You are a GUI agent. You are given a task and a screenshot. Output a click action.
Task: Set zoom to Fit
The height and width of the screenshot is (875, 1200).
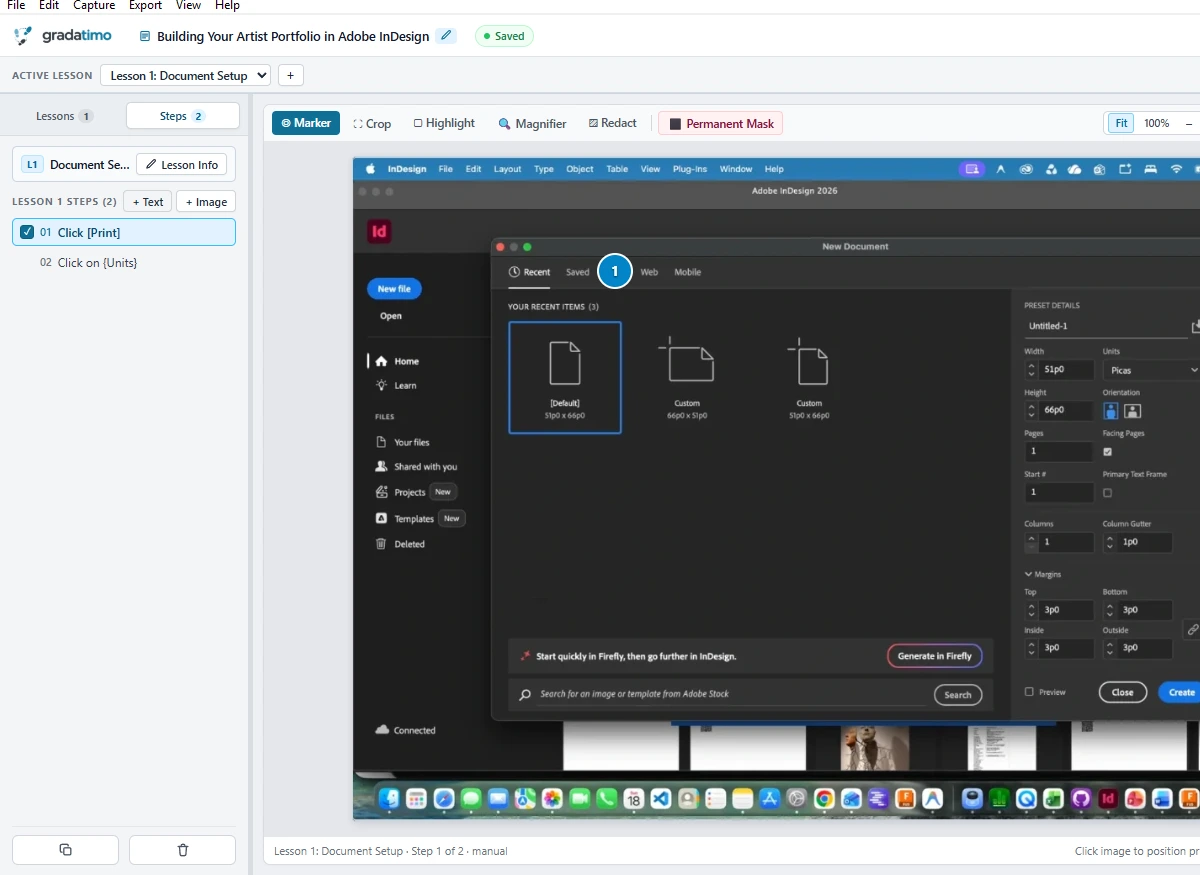pyautogui.click(x=1122, y=123)
